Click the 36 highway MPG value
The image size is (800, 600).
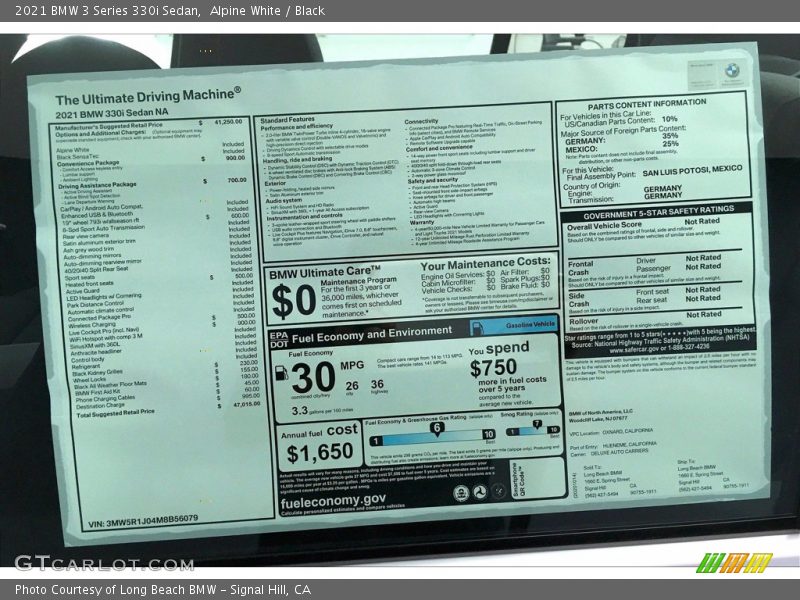point(377,384)
